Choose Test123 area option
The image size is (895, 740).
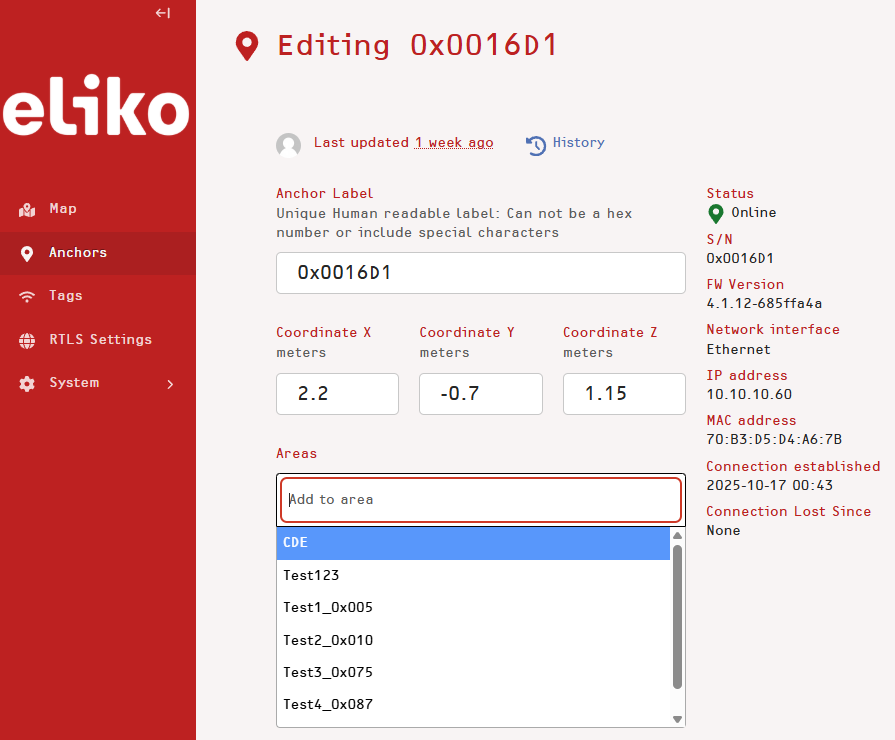pyautogui.click(x=472, y=575)
